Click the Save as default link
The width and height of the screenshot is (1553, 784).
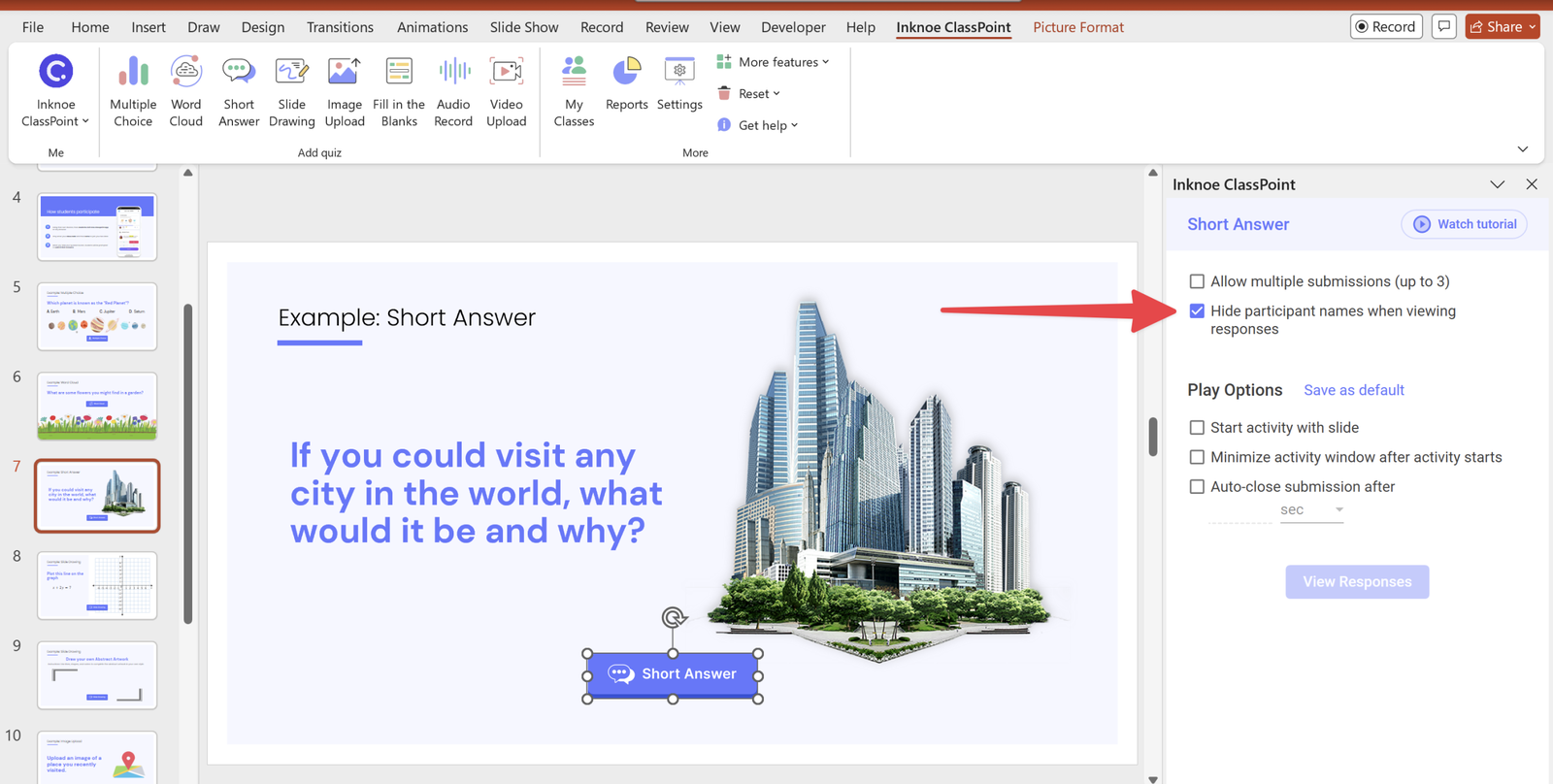[1353, 390]
